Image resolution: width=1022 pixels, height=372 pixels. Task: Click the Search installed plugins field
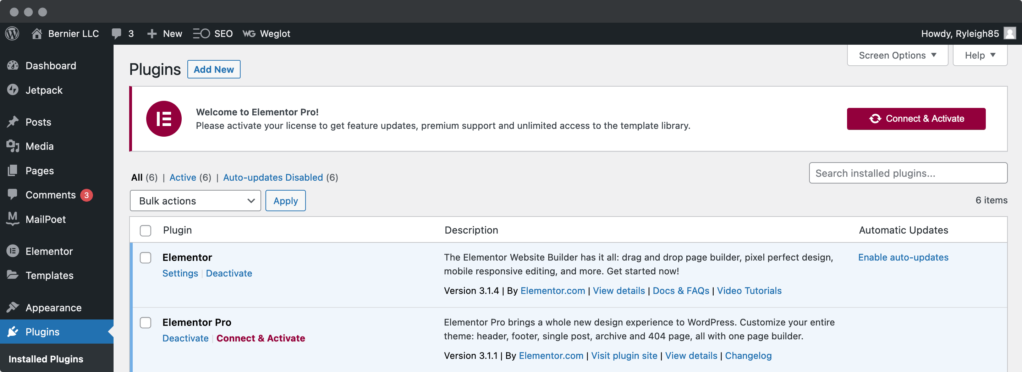(908, 173)
